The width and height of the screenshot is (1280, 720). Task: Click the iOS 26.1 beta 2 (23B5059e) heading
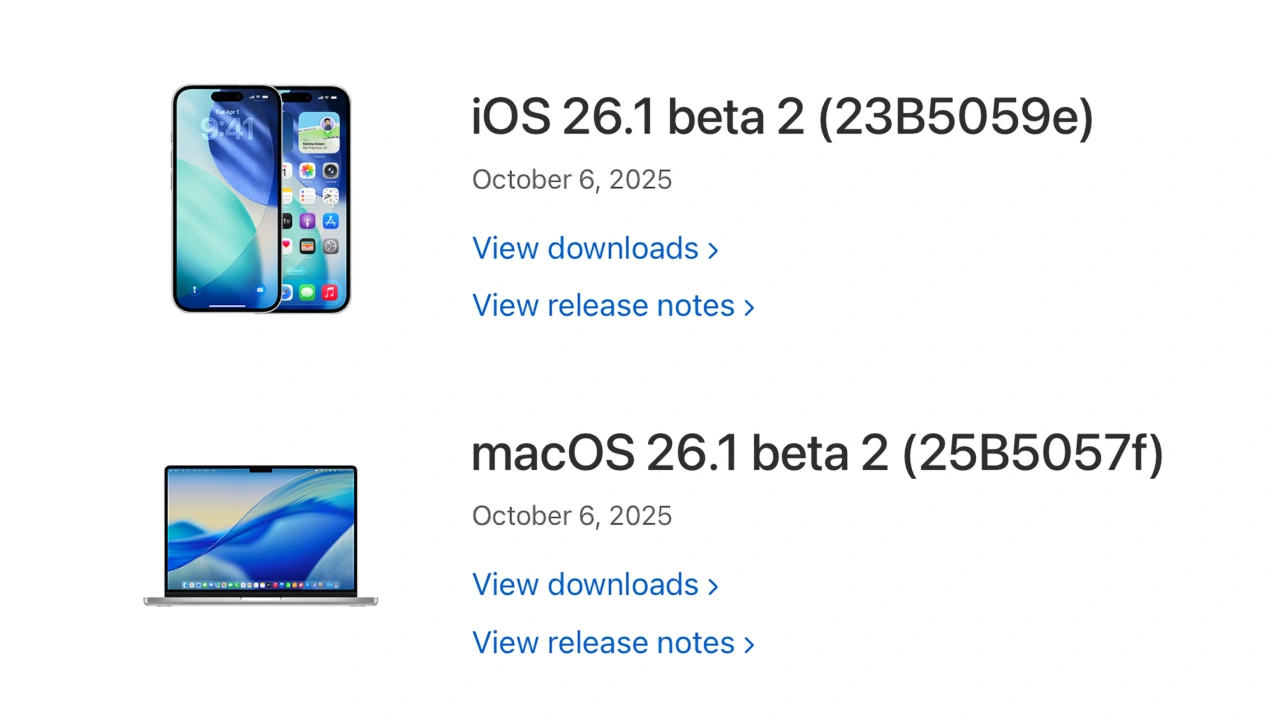[x=782, y=119]
